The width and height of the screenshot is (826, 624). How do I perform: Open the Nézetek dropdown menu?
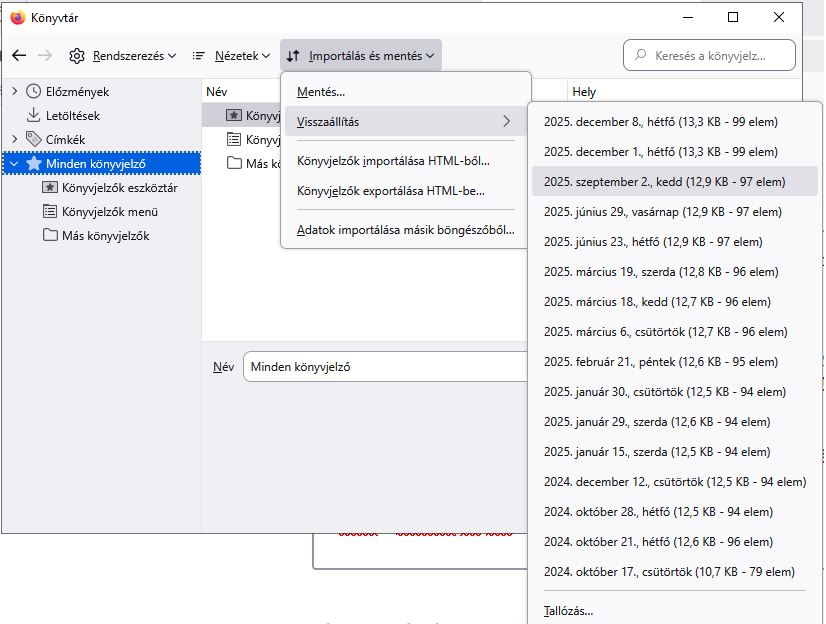tap(231, 56)
